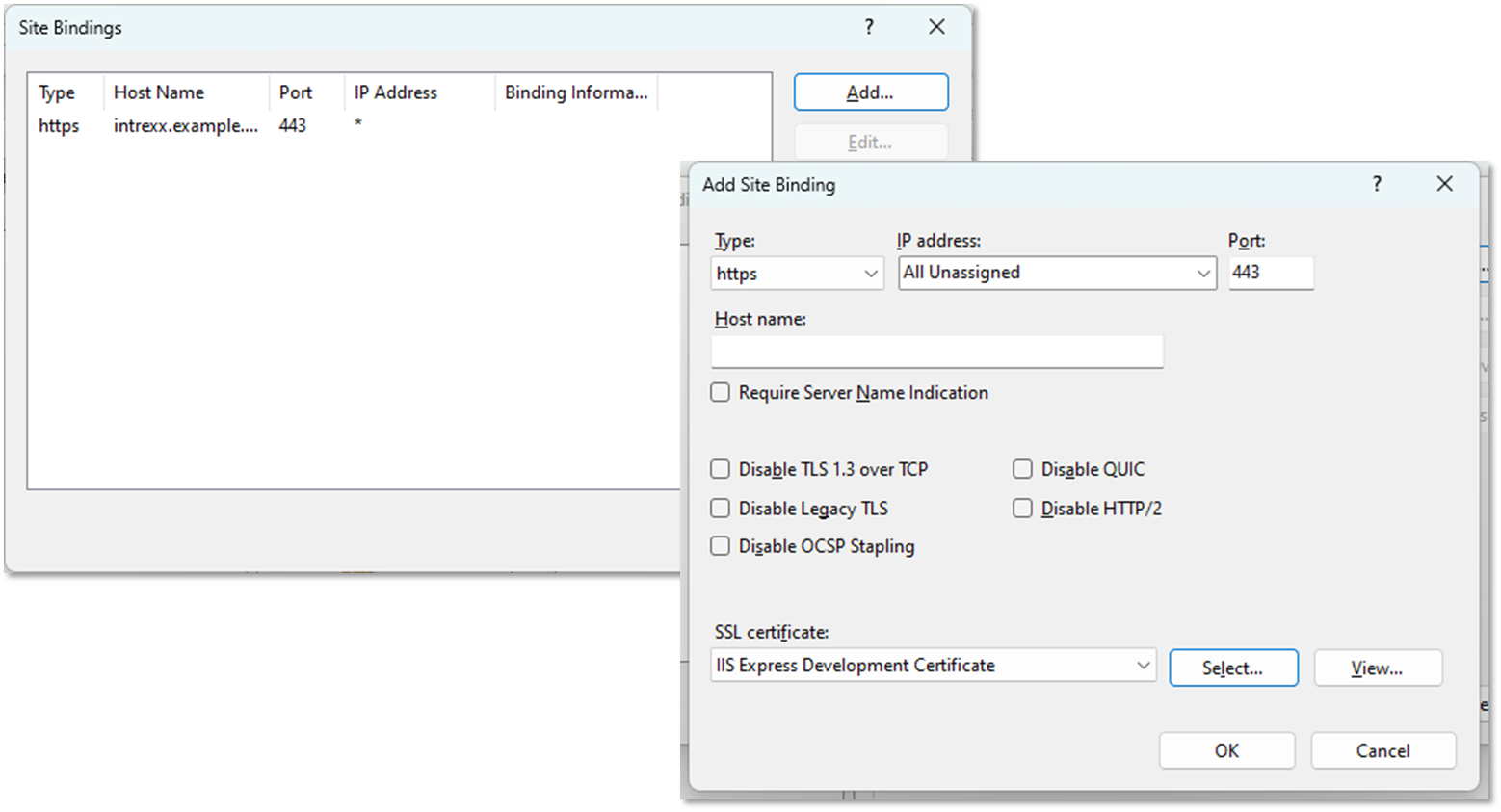Click the Port field showing 443

[x=1270, y=273]
